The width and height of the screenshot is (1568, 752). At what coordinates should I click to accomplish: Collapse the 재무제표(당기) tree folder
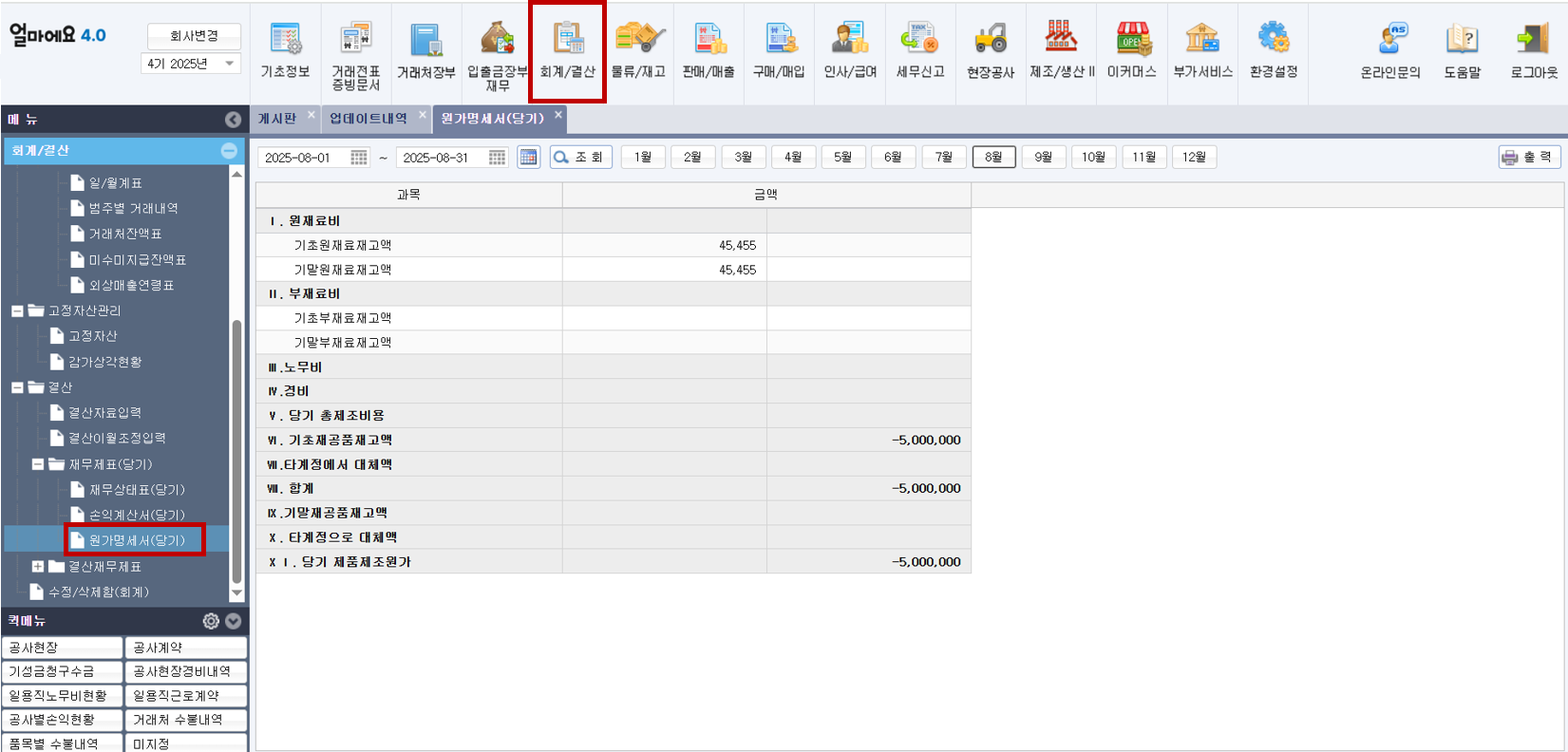38,464
